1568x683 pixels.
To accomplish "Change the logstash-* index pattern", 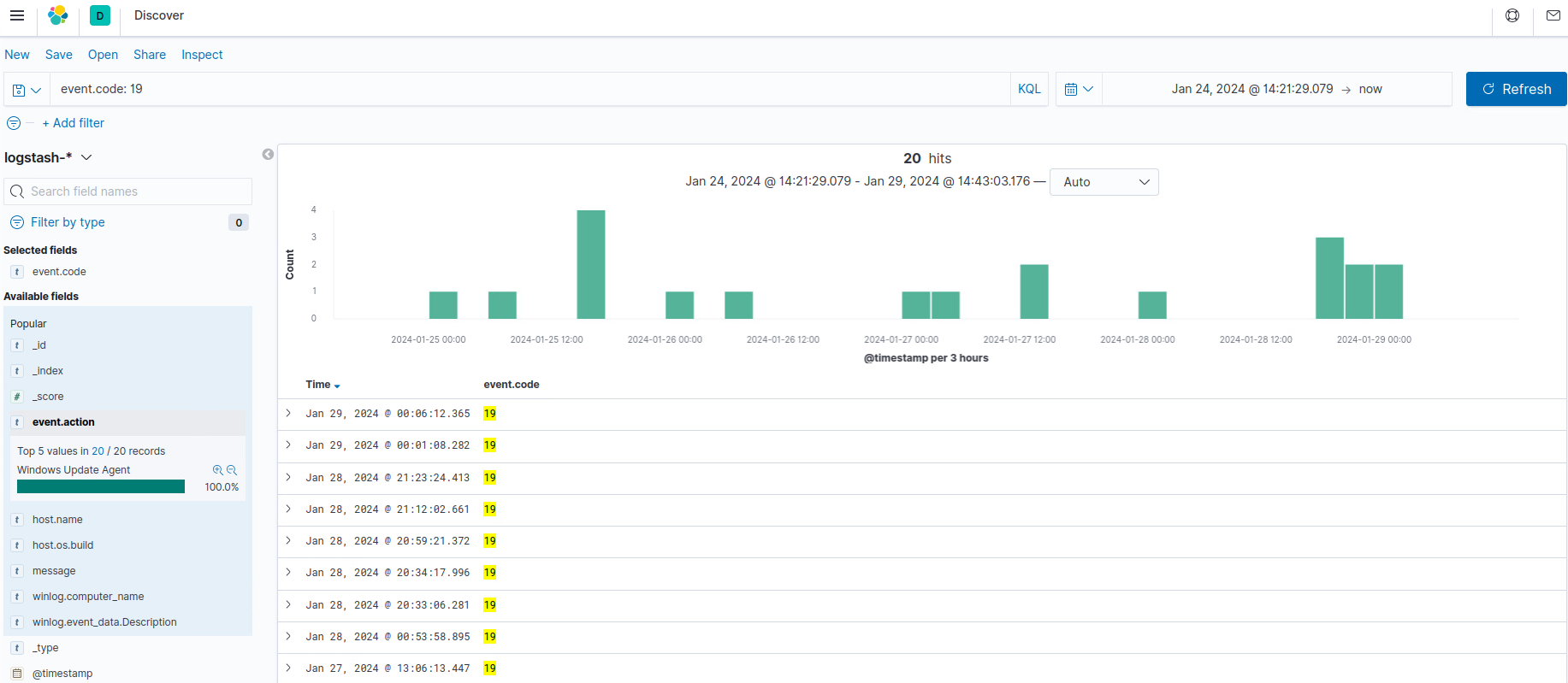I will tap(48, 157).
